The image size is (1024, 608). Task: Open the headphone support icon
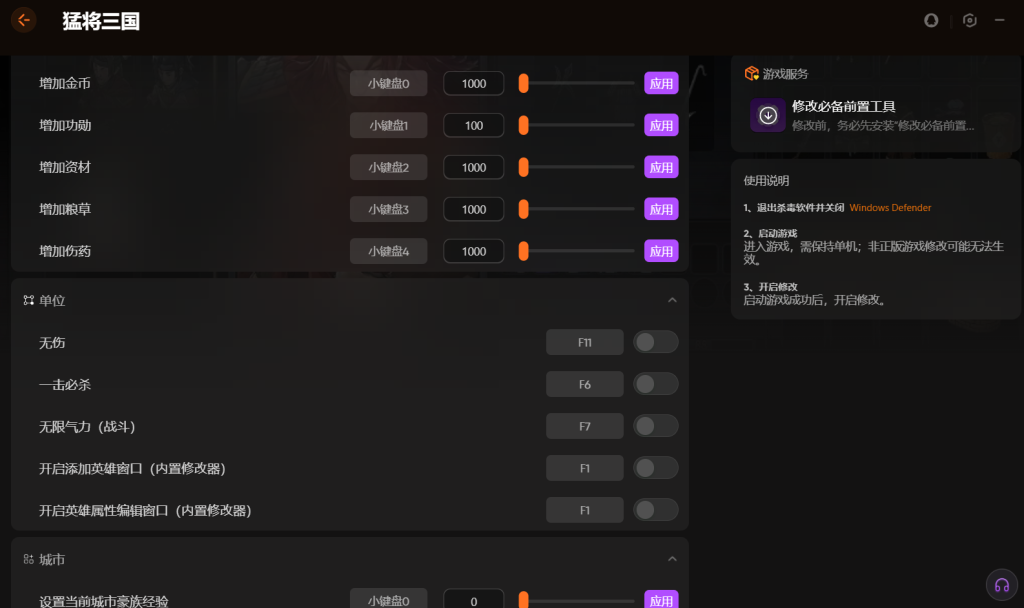pos(1001,585)
